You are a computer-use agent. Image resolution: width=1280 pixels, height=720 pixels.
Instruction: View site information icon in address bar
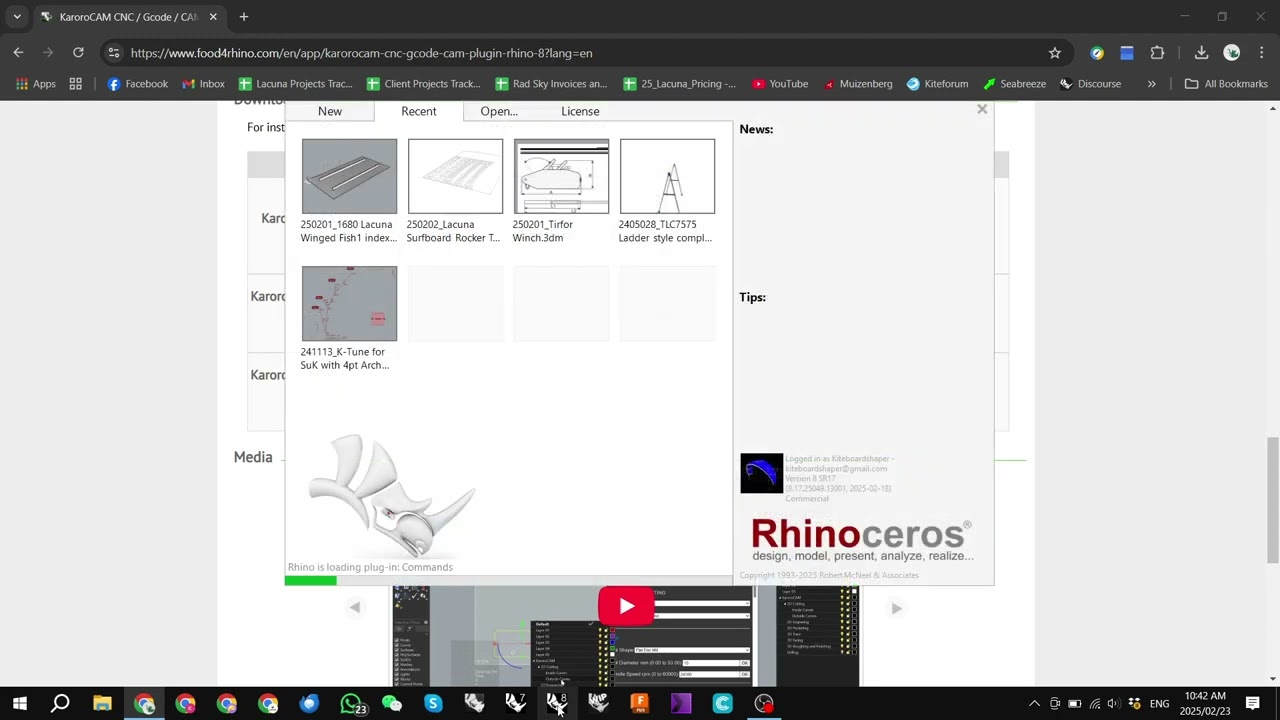pyautogui.click(x=114, y=53)
